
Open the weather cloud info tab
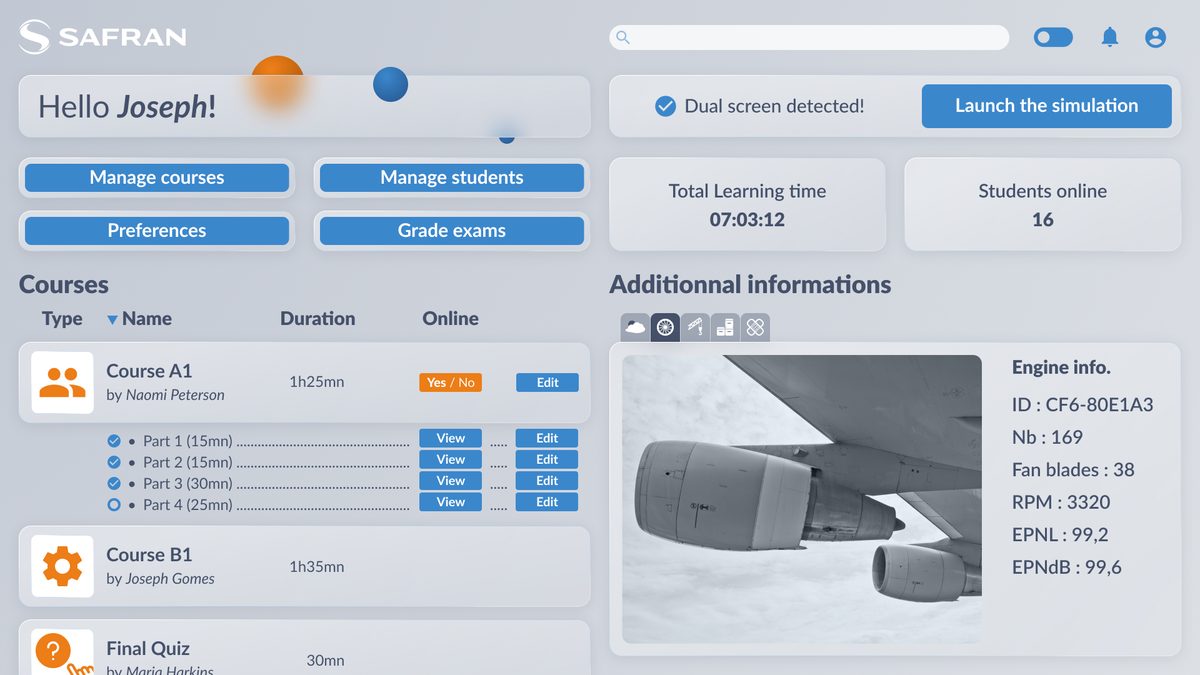635,327
